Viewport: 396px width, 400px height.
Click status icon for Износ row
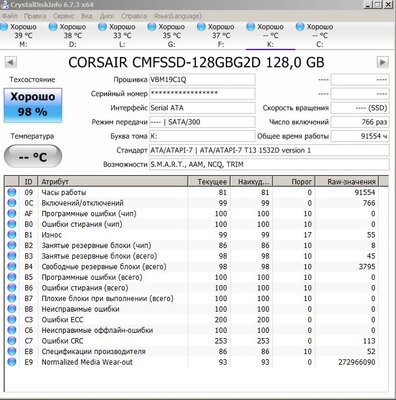pyautogui.click(x=12, y=235)
